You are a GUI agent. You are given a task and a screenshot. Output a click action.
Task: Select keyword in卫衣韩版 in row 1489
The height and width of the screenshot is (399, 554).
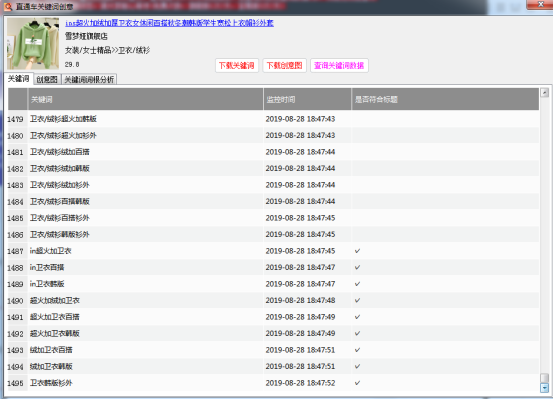coord(47,284)
